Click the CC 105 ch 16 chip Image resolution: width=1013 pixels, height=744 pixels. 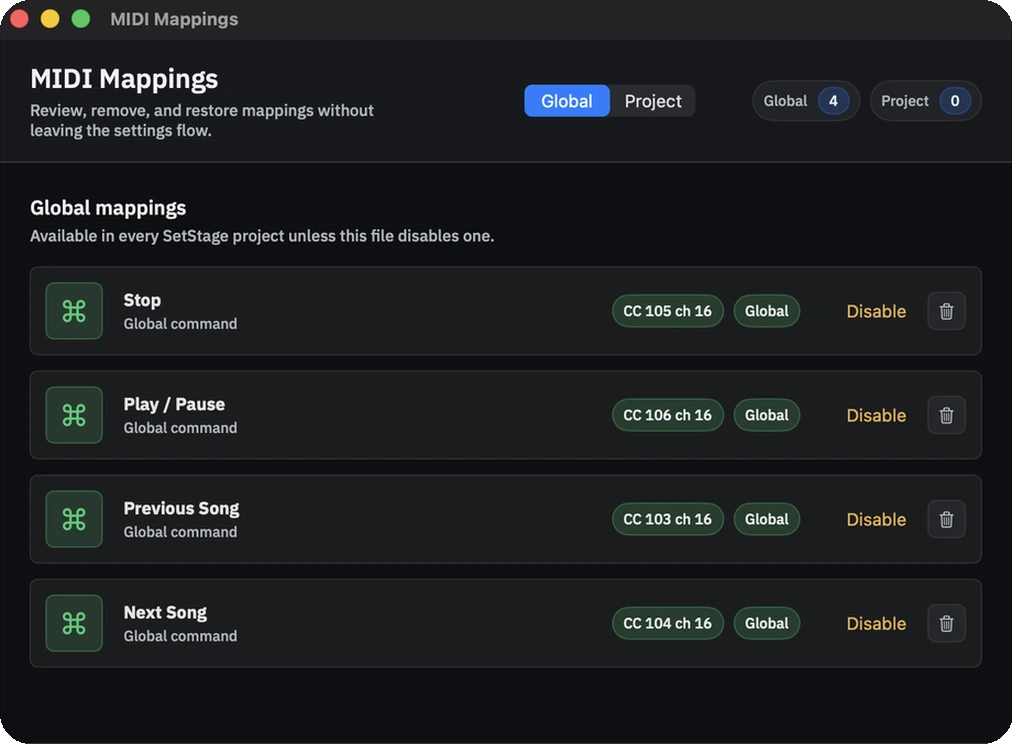click(x=667, y=311)
